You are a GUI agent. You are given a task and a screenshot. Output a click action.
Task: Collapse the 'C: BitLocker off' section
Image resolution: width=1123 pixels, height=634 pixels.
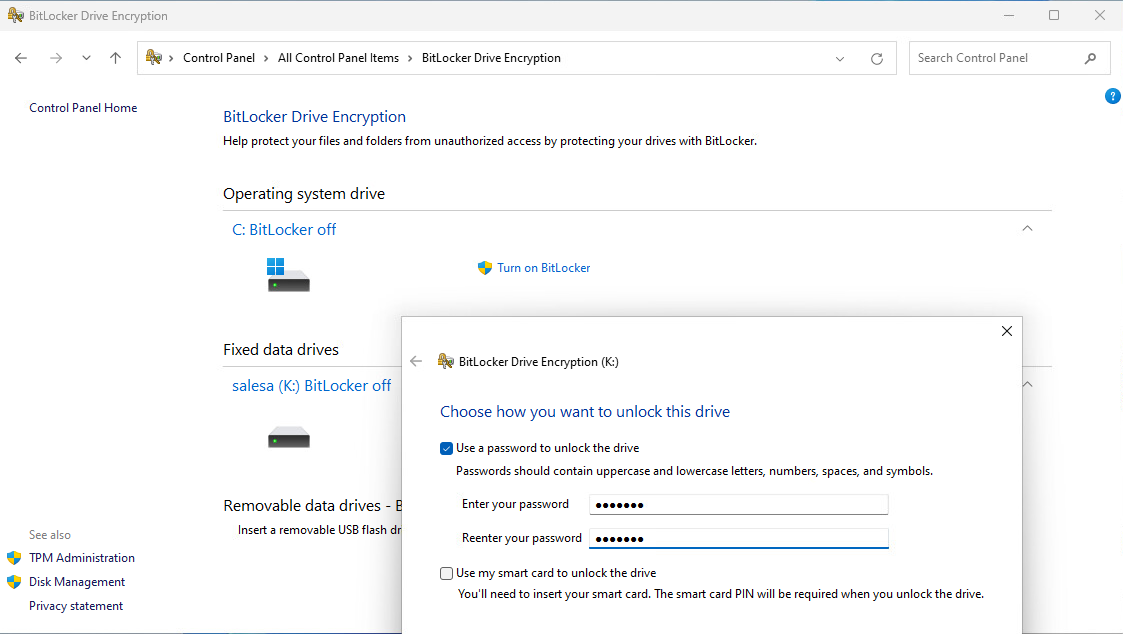click(x=1027, y=228)
